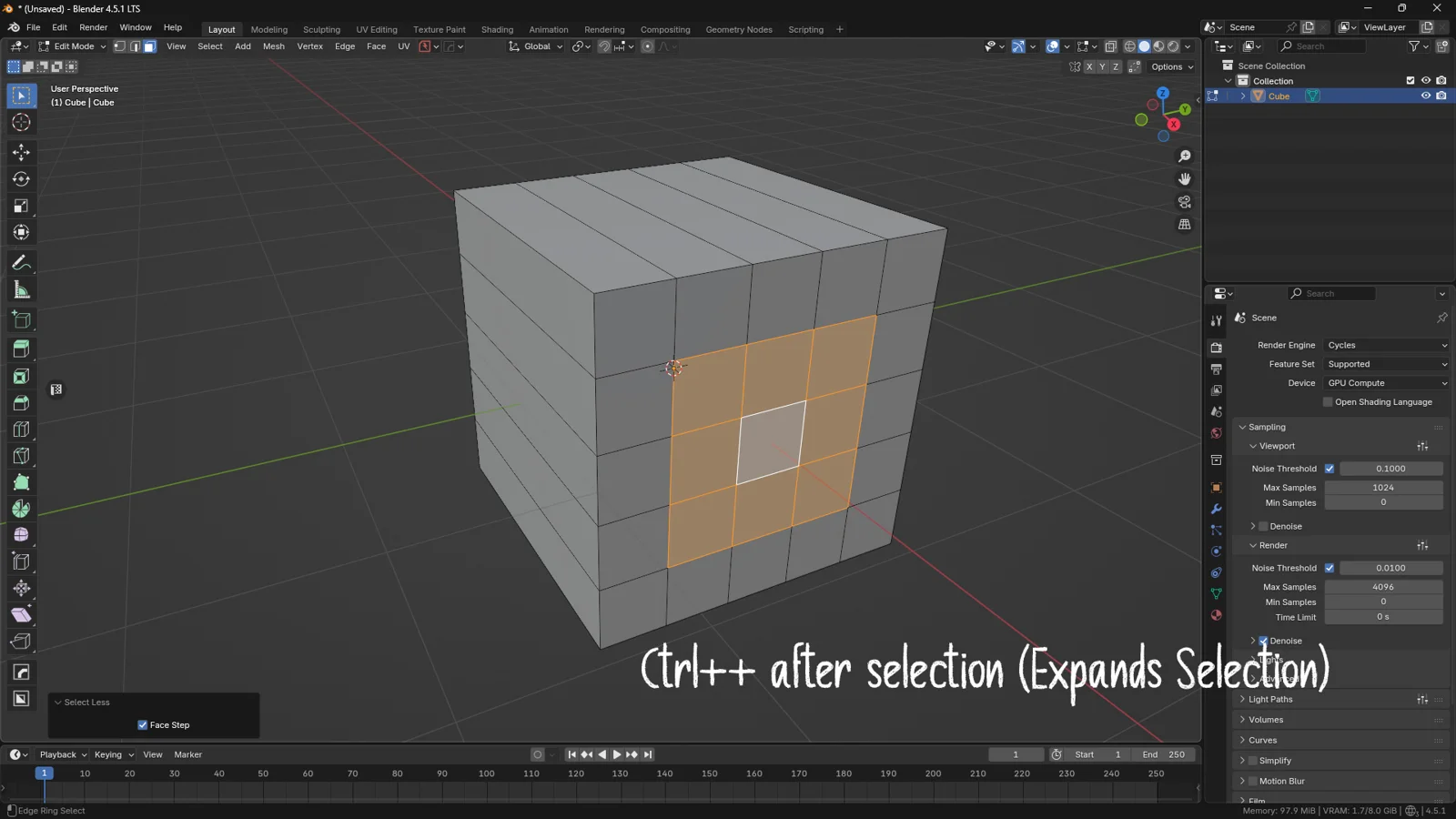
Task: Toggle camera view icon in viewport
Action: click(x=1184, y=202)
